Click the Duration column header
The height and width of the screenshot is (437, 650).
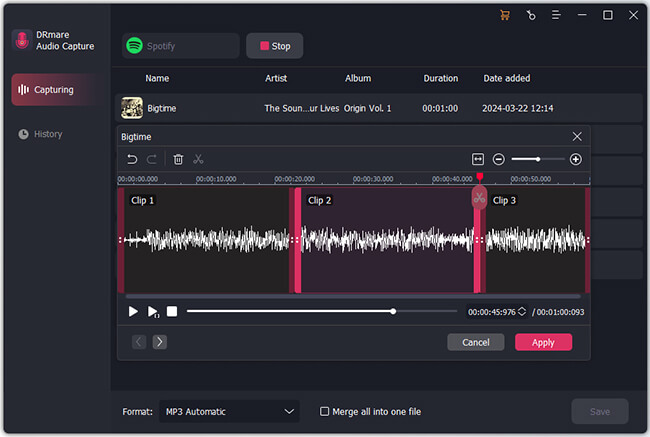pyautogui.click(x=441, y=78)
